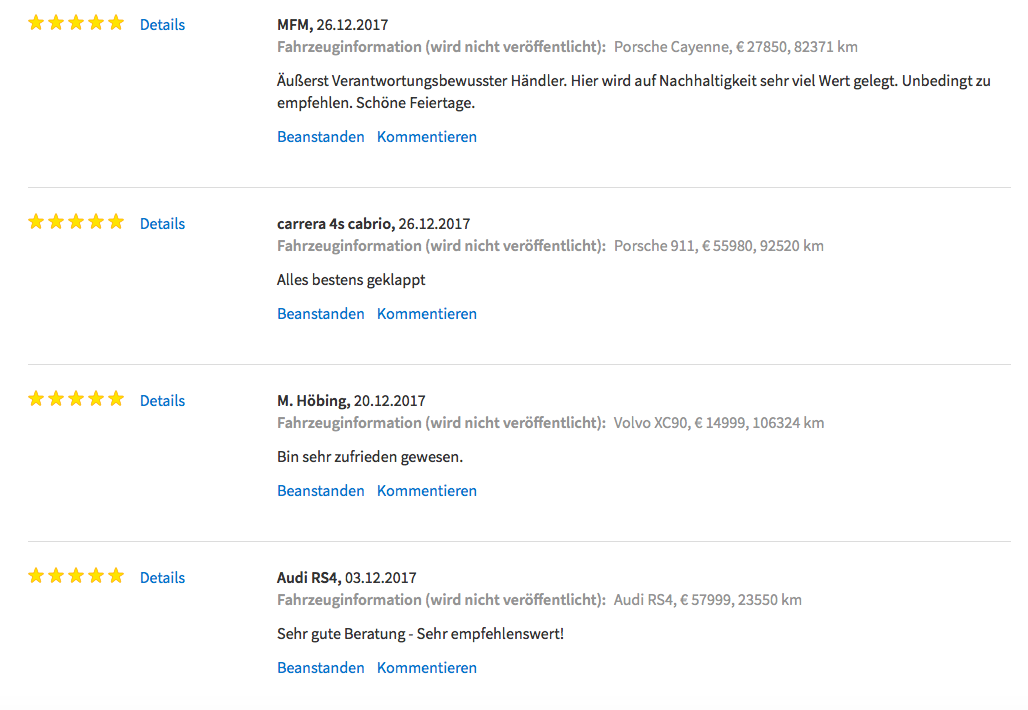1028x710 pixels.
Task: Click the first star of MFM rating
Action: point(36,23)
